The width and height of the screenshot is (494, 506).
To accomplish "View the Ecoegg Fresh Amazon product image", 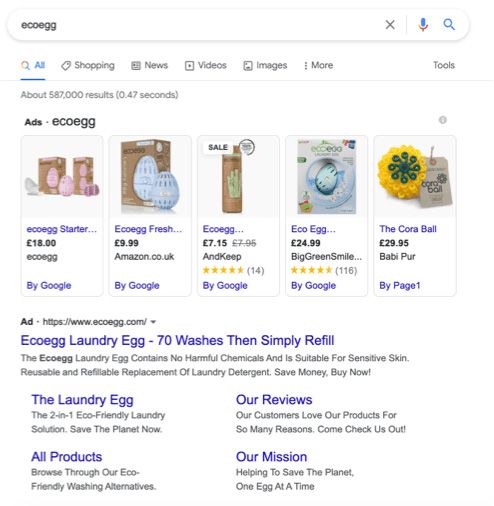I will (x=150, y=177).
